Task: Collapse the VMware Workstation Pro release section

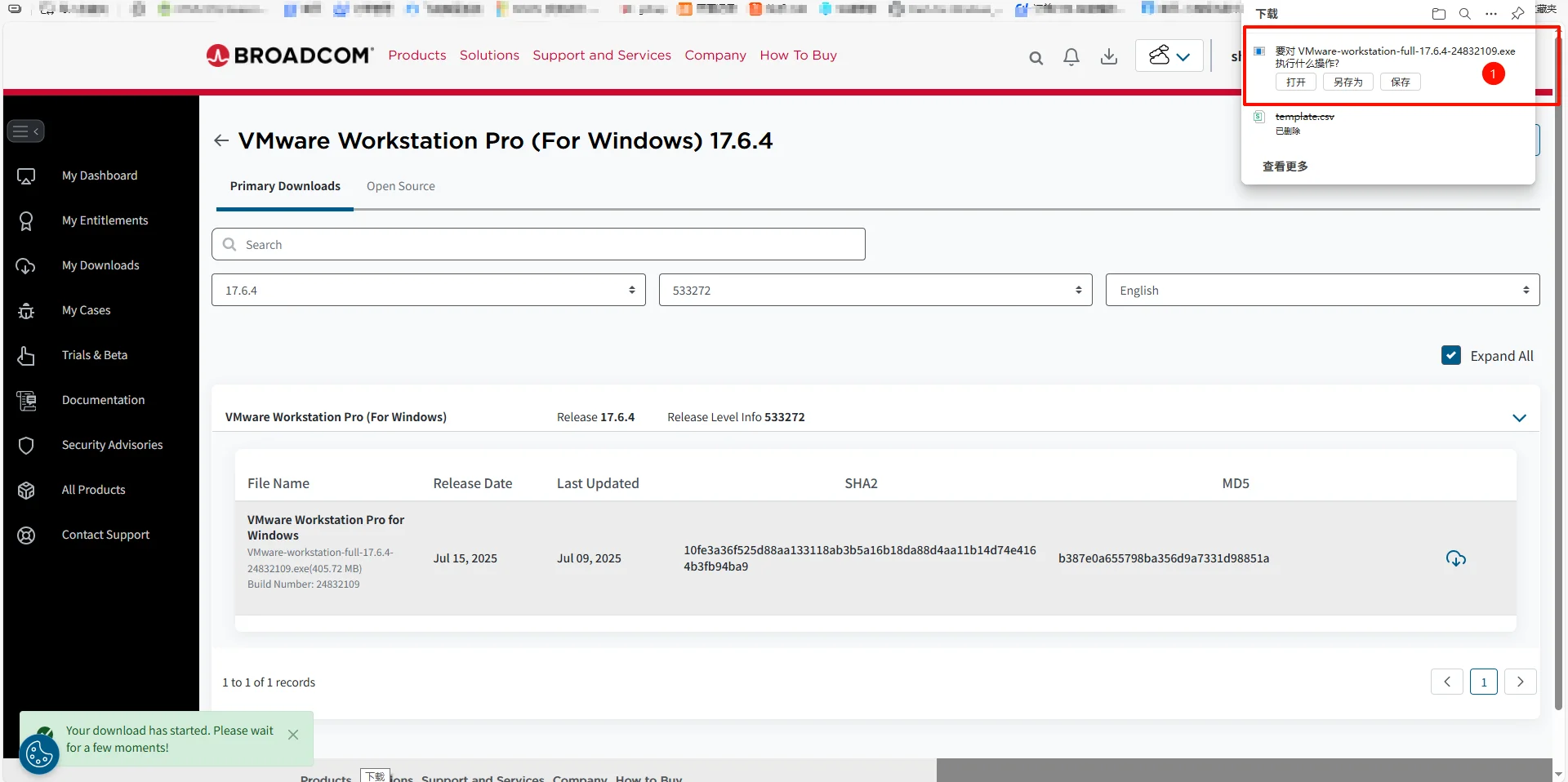Action: point(1520,417)
